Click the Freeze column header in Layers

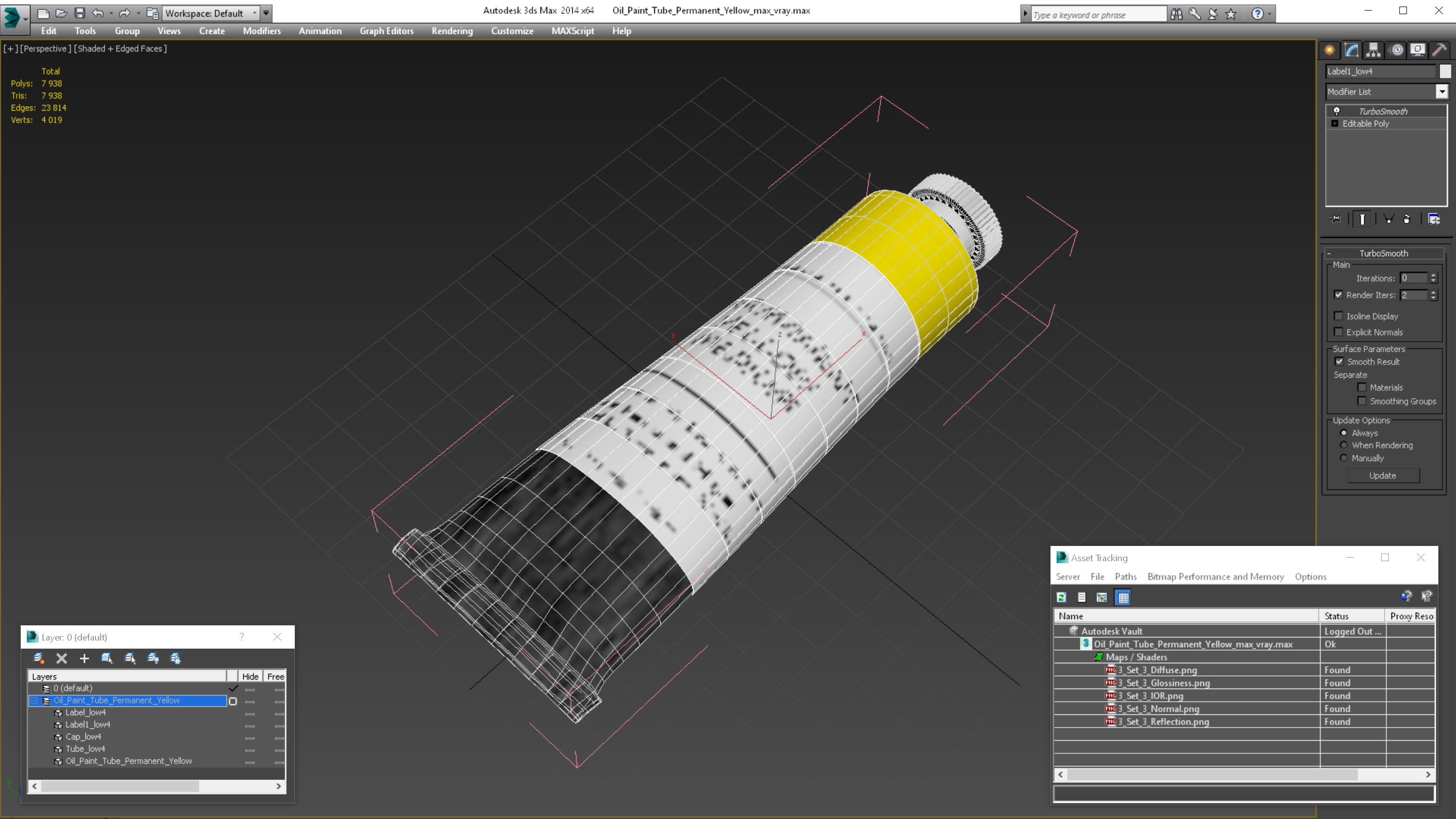point(275,676)
